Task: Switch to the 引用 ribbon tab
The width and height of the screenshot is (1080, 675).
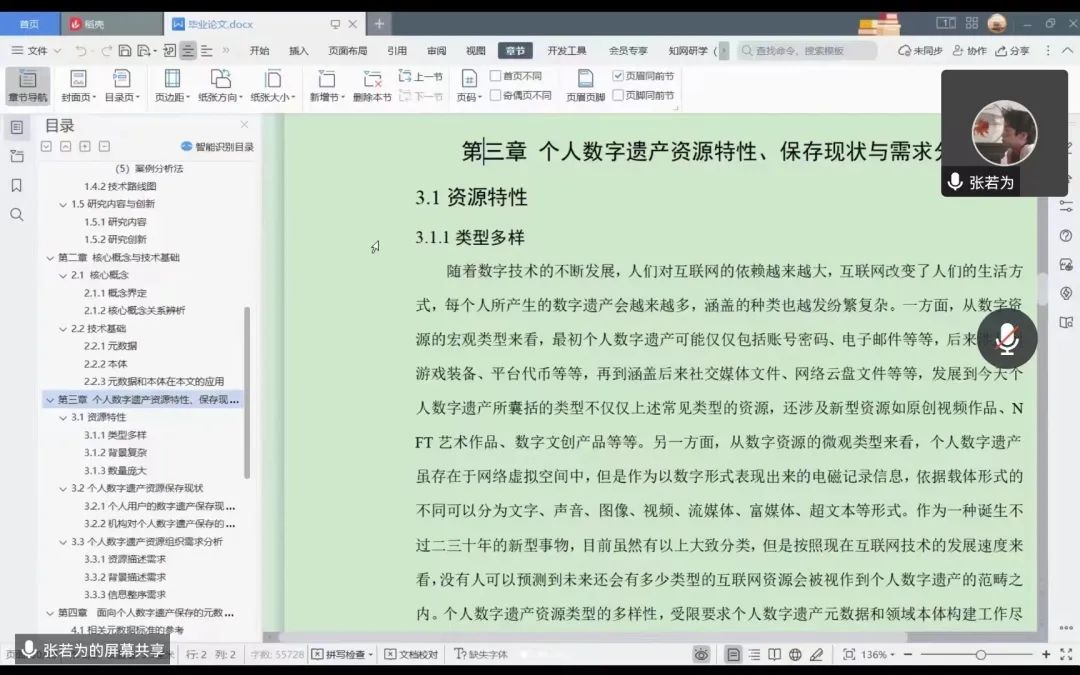Action: click(397, 50)
